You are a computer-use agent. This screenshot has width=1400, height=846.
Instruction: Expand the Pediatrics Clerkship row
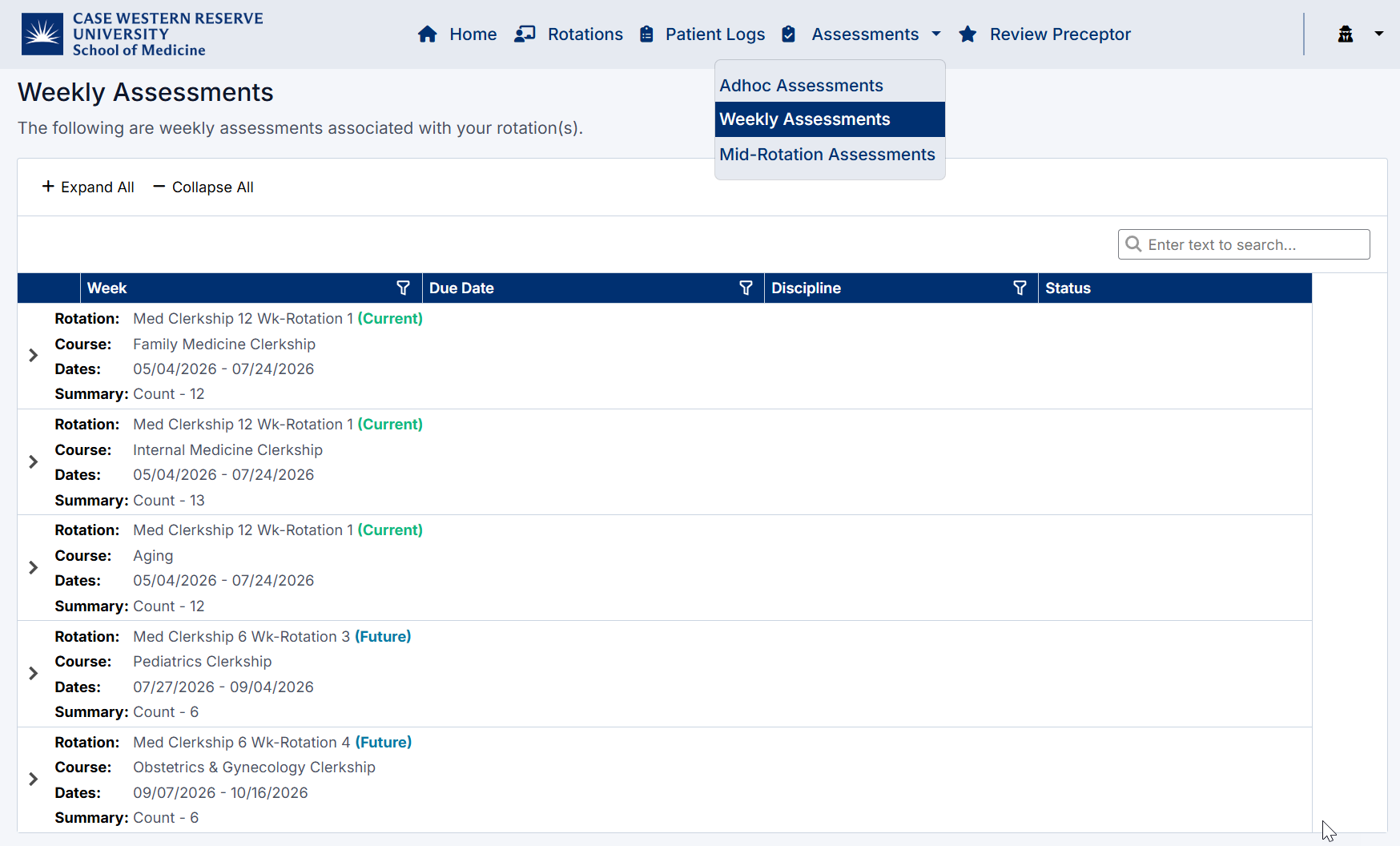tap(34, 674)
